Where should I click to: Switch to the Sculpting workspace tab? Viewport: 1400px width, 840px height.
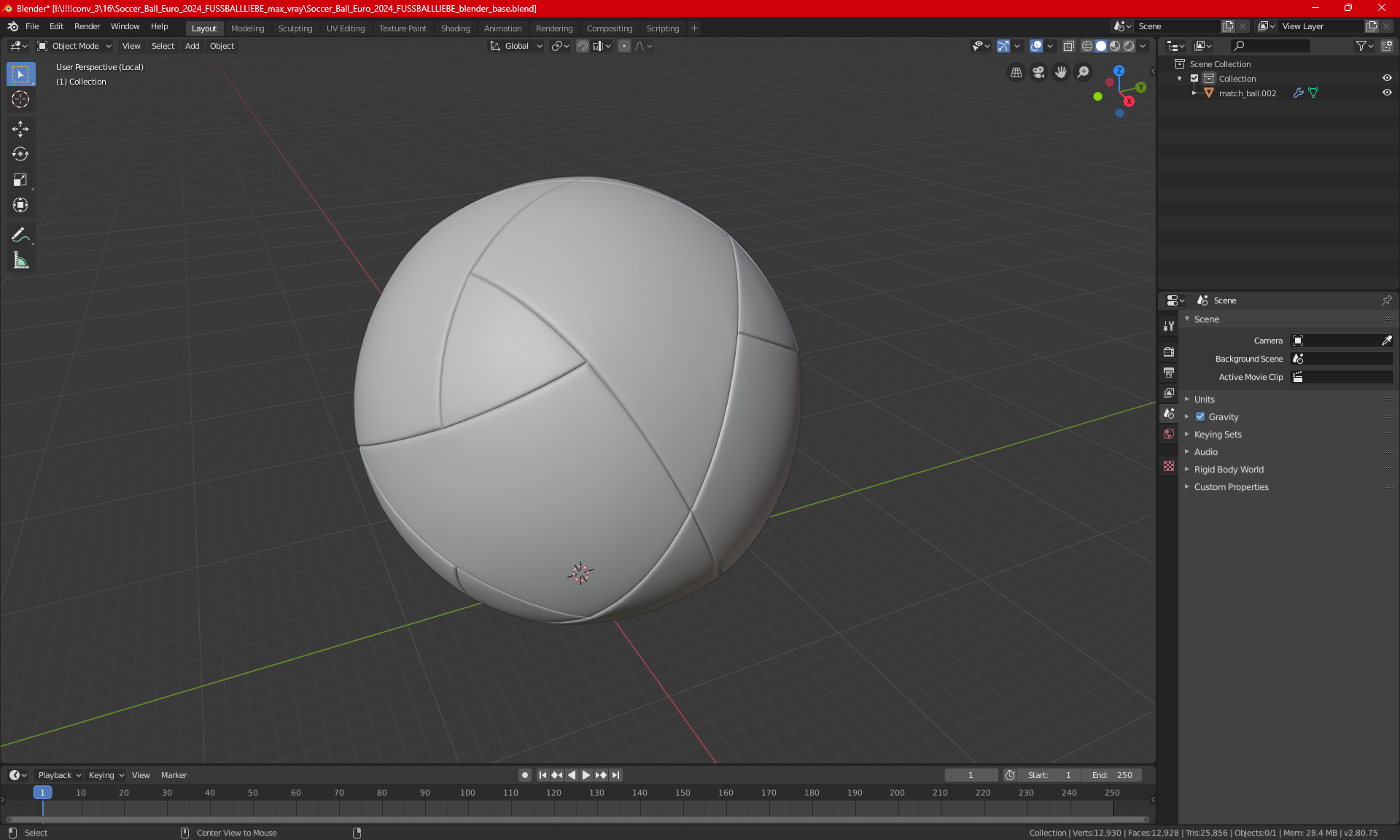(x=295, y=28)
